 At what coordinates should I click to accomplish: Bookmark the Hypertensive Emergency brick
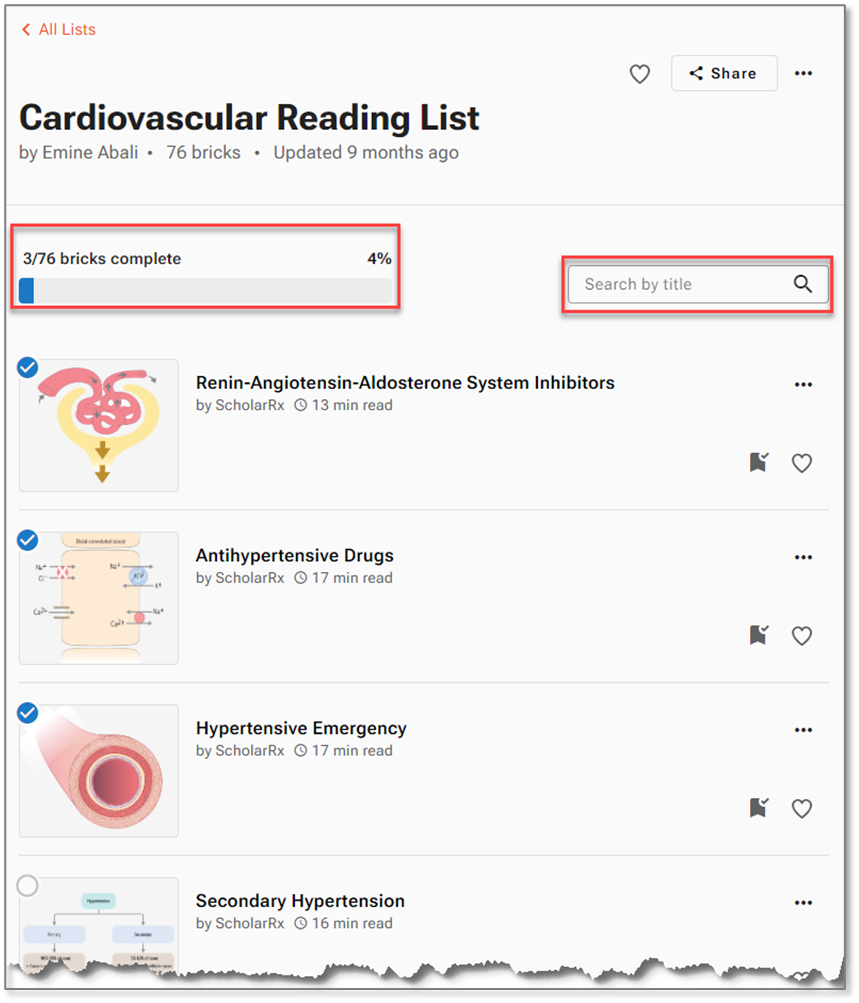click(760, 808)
